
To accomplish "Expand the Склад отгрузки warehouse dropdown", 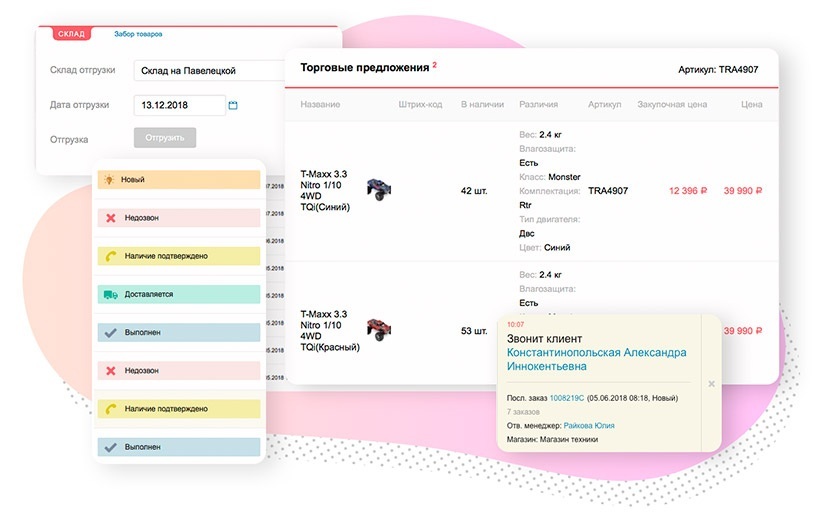I will click(x=209, y=70).
